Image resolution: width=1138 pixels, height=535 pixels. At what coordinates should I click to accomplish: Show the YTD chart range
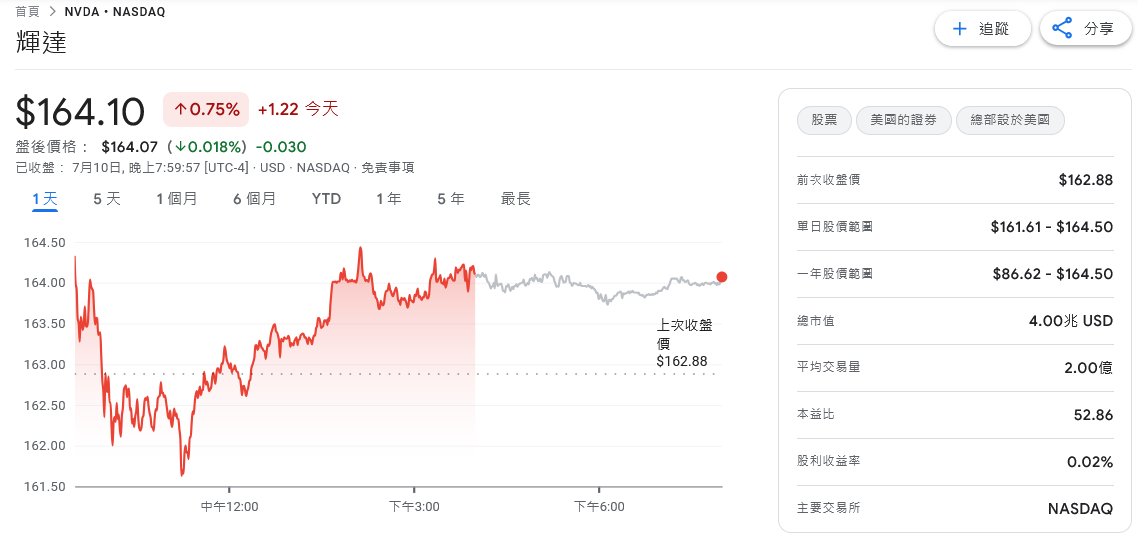pos(327,199)
